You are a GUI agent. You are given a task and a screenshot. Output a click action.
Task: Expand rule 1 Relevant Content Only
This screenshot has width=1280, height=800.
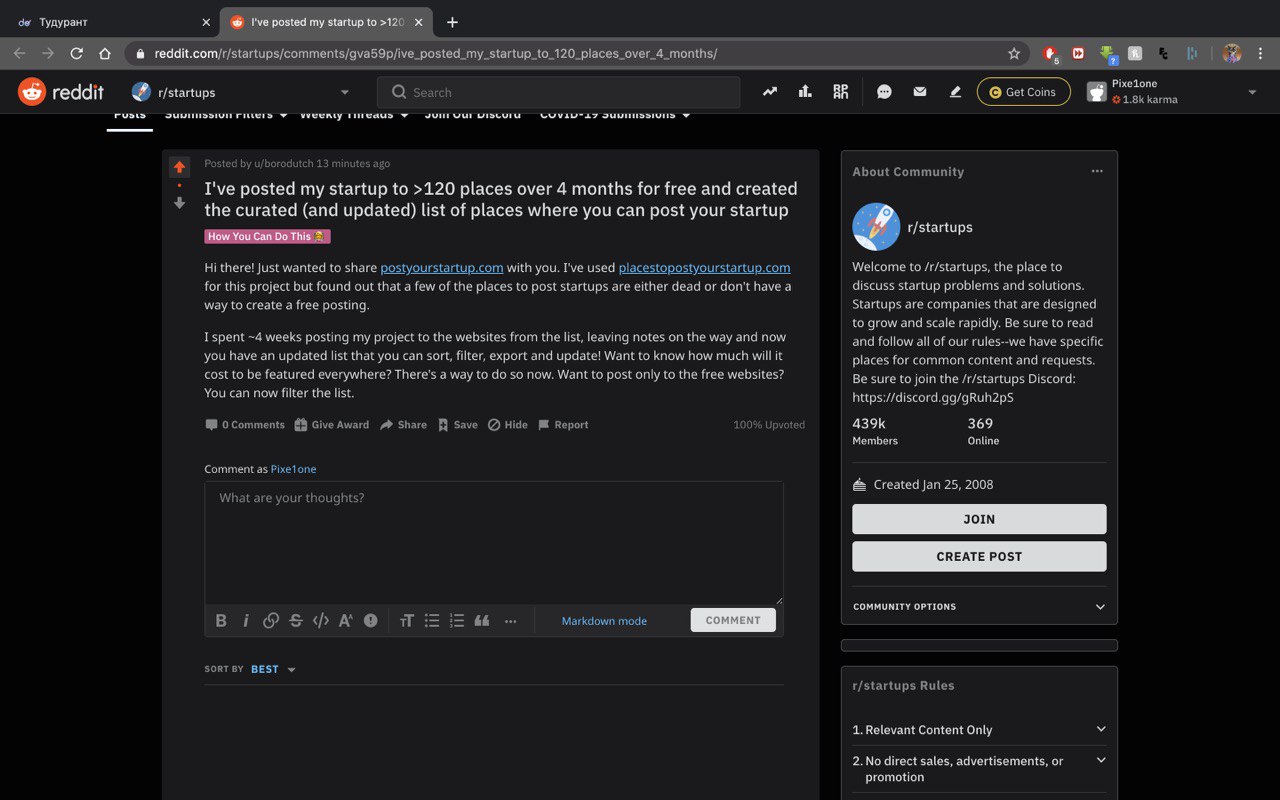(979, 730)
